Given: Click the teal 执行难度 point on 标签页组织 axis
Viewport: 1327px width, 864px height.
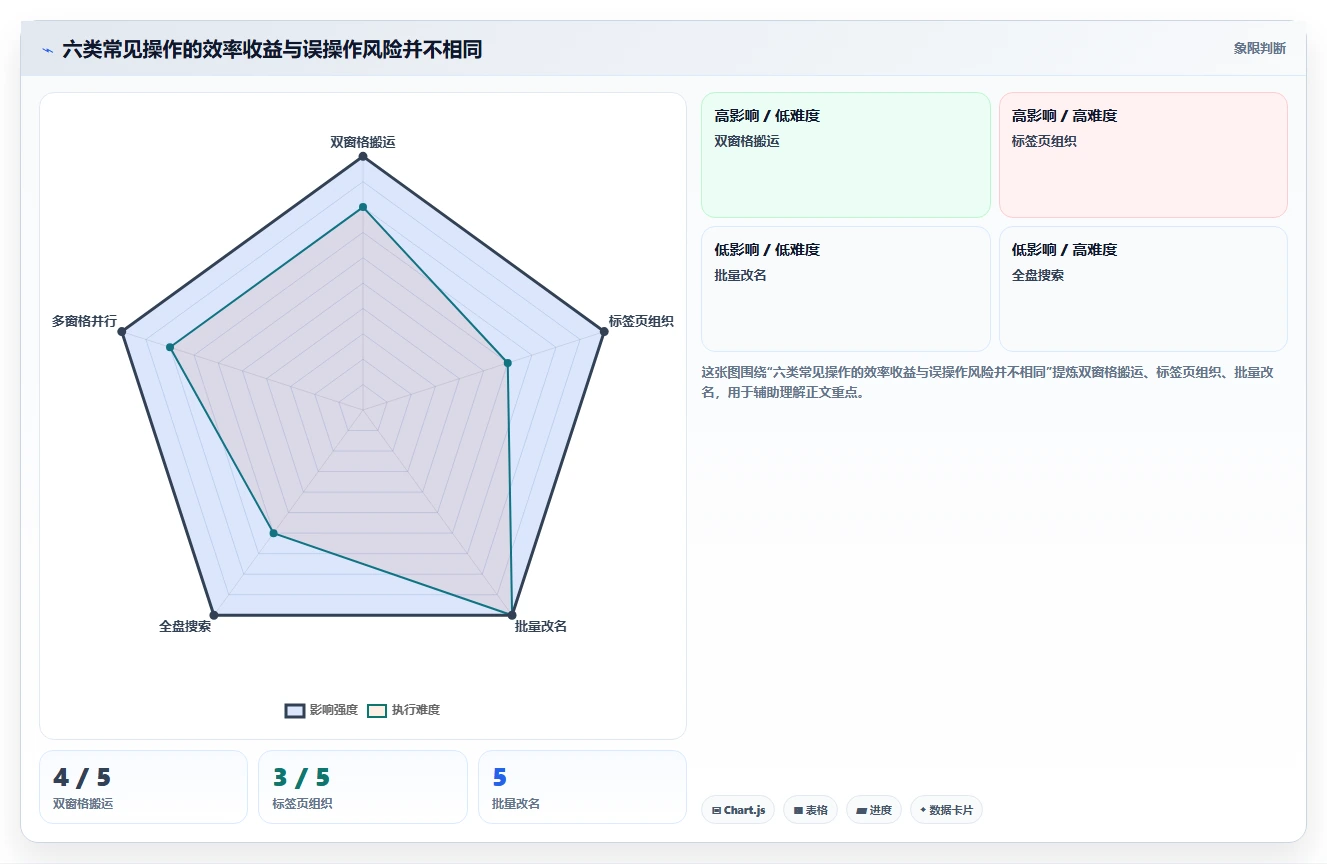Looking at the screenshot, I should pyautogui.click(x=508, y=363).
